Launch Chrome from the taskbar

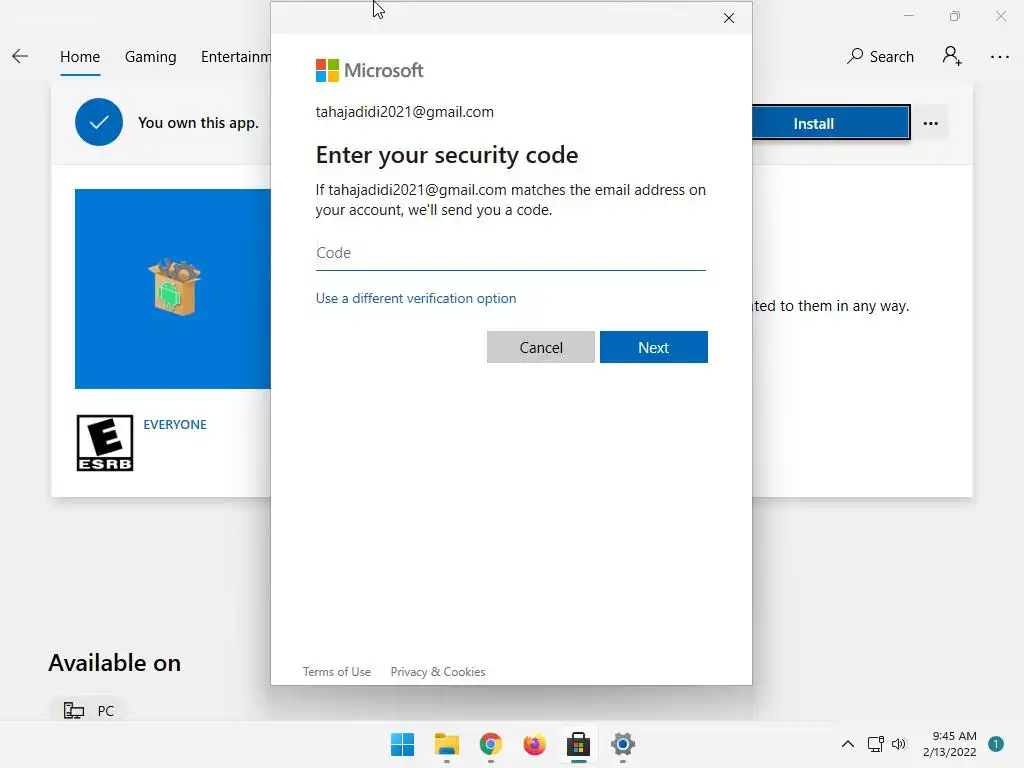tap(490, 744)
